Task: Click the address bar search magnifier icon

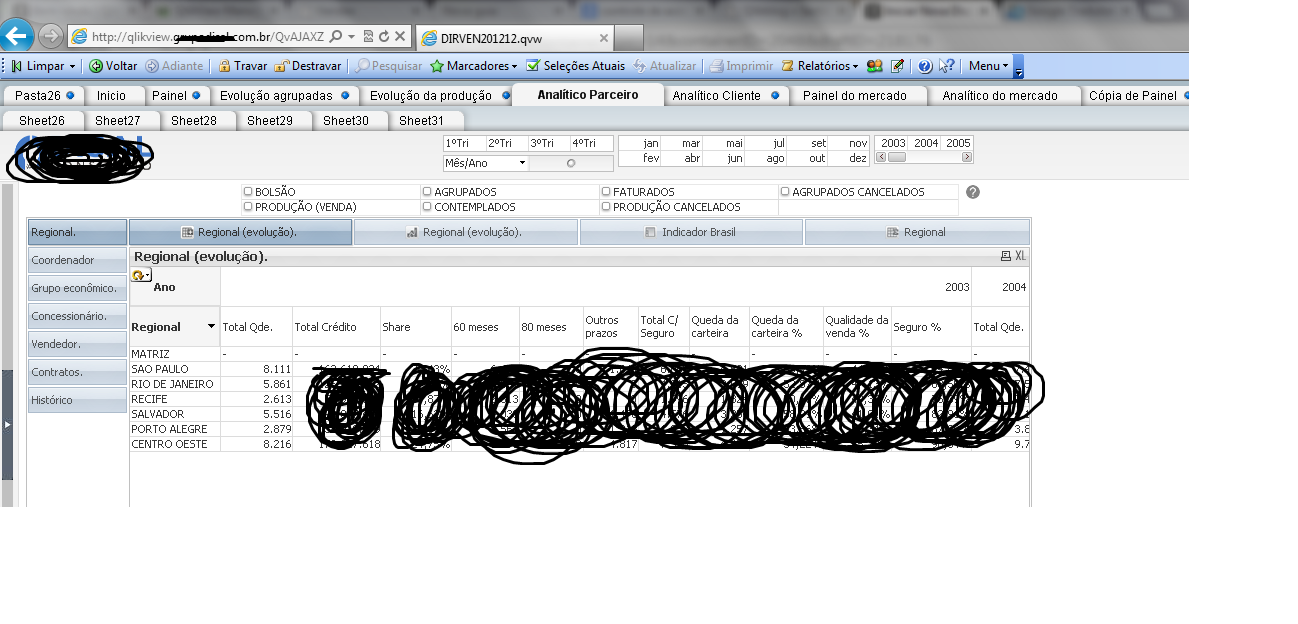Action: point(336,36)
